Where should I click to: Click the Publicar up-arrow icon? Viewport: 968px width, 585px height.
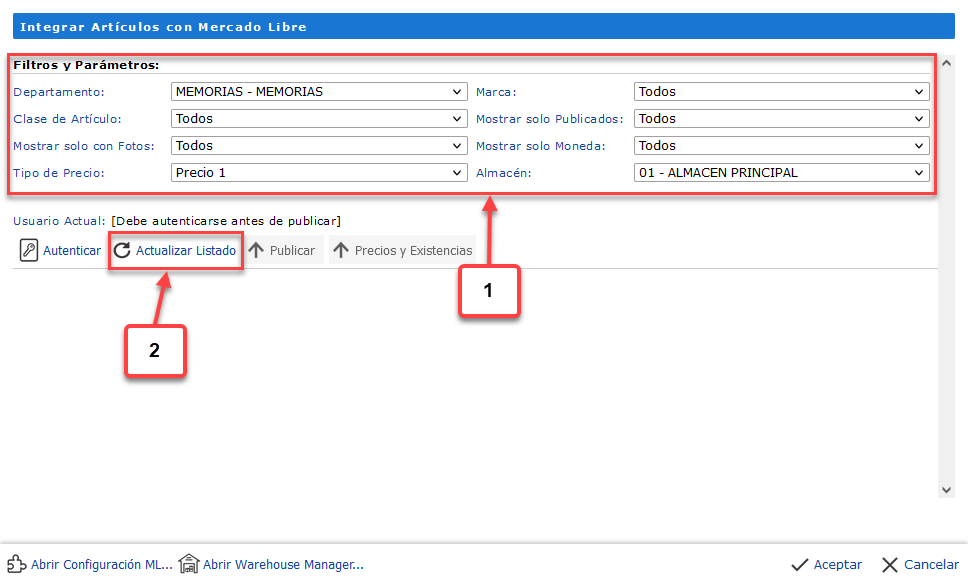tap(257, 251)
